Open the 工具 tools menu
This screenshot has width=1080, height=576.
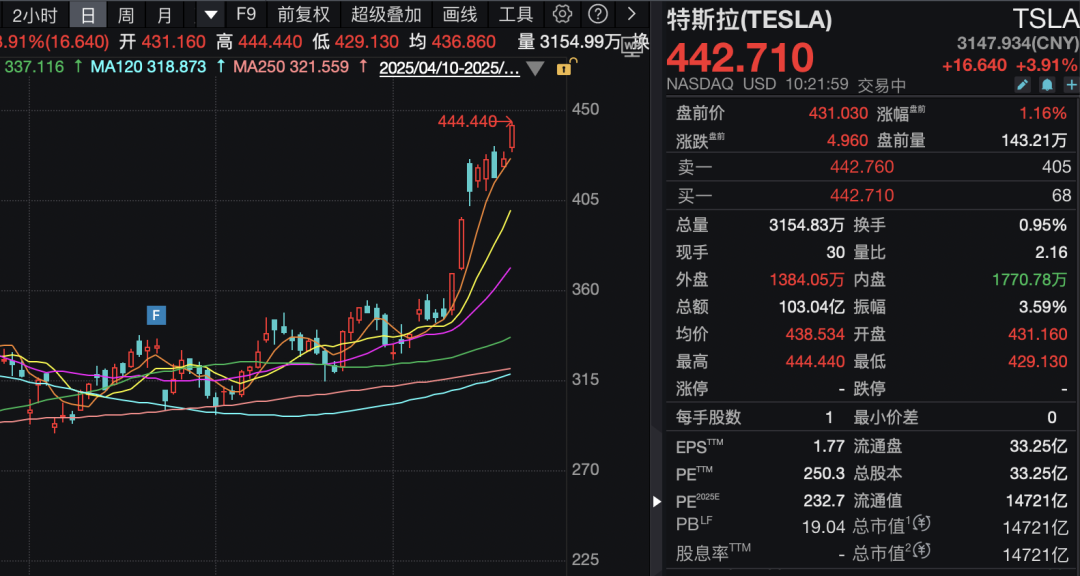[x=515, y=14]
